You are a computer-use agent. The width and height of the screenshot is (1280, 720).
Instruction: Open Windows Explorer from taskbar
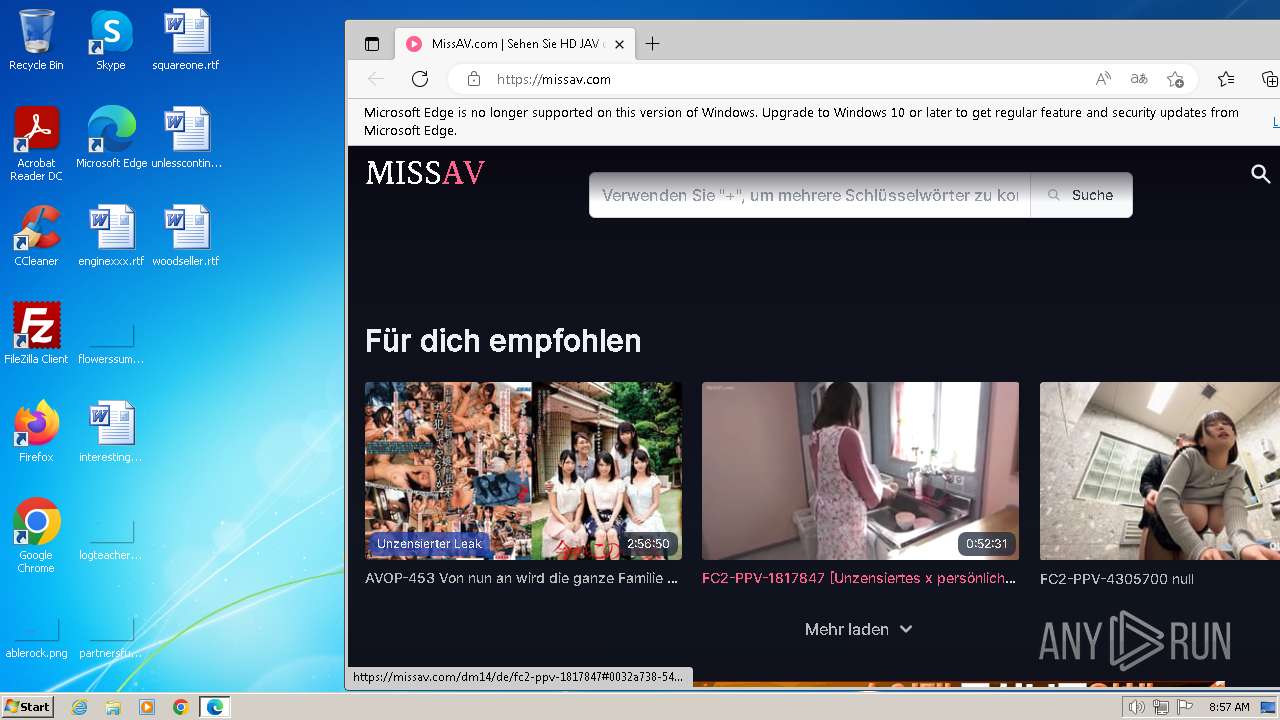(x=113, y=707)
